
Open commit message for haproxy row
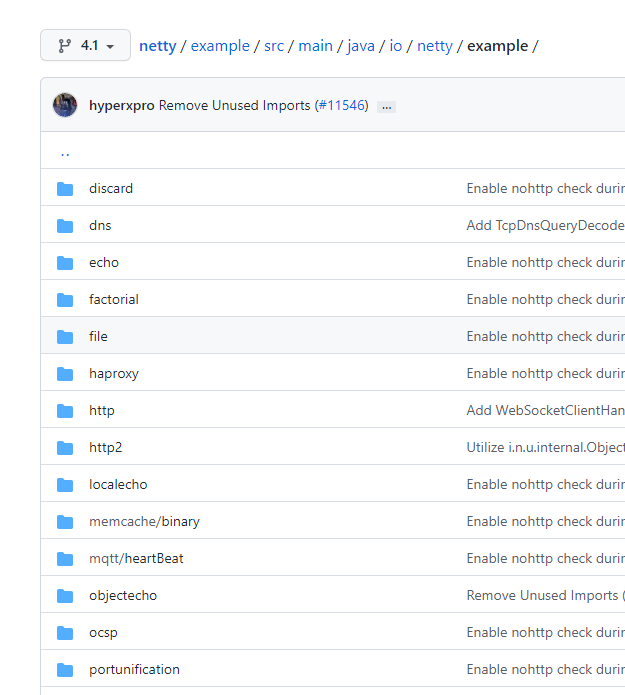[x=546, y=373]
